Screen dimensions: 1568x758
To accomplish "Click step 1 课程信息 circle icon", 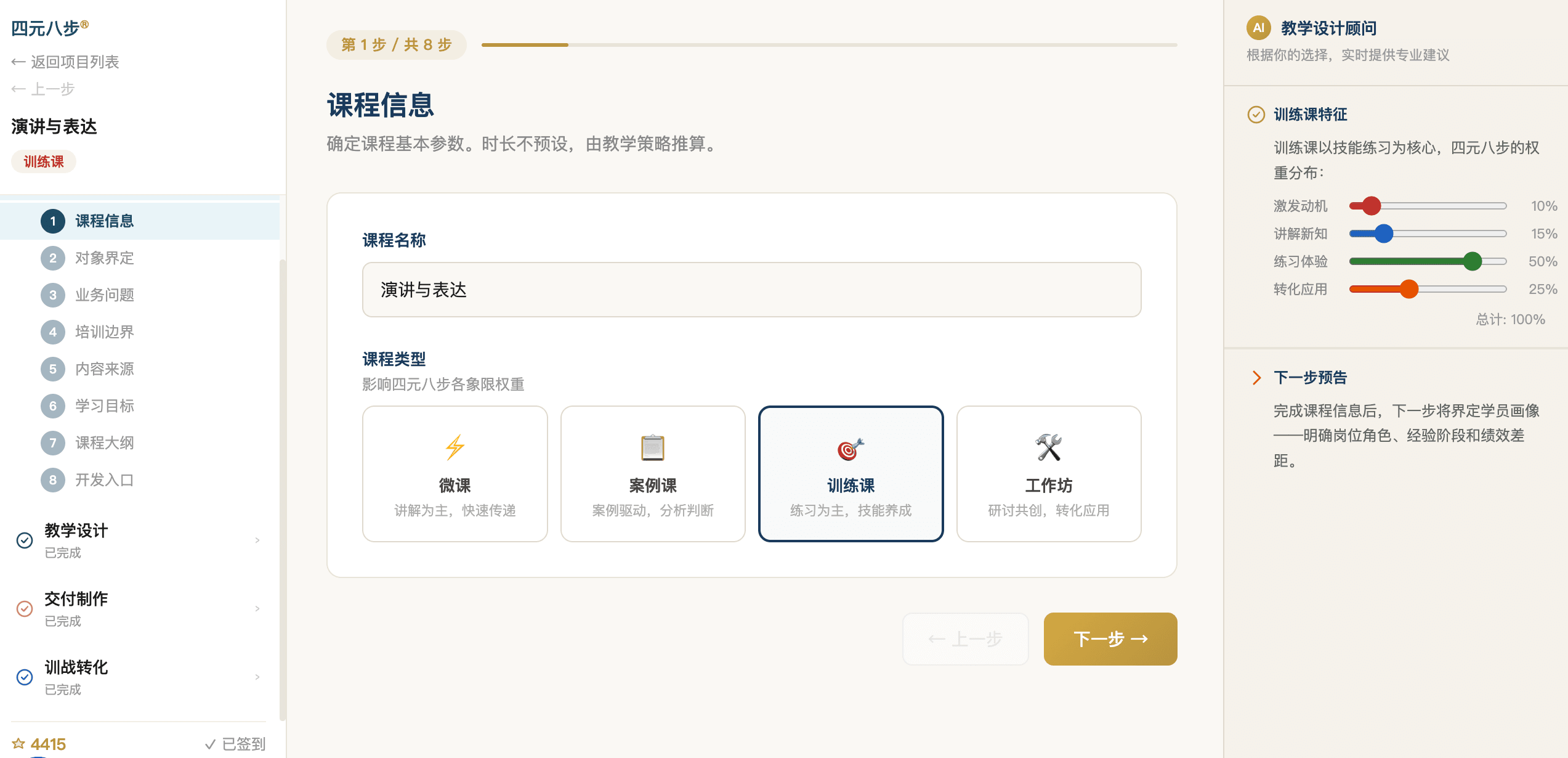I will [x=53, y=221].
